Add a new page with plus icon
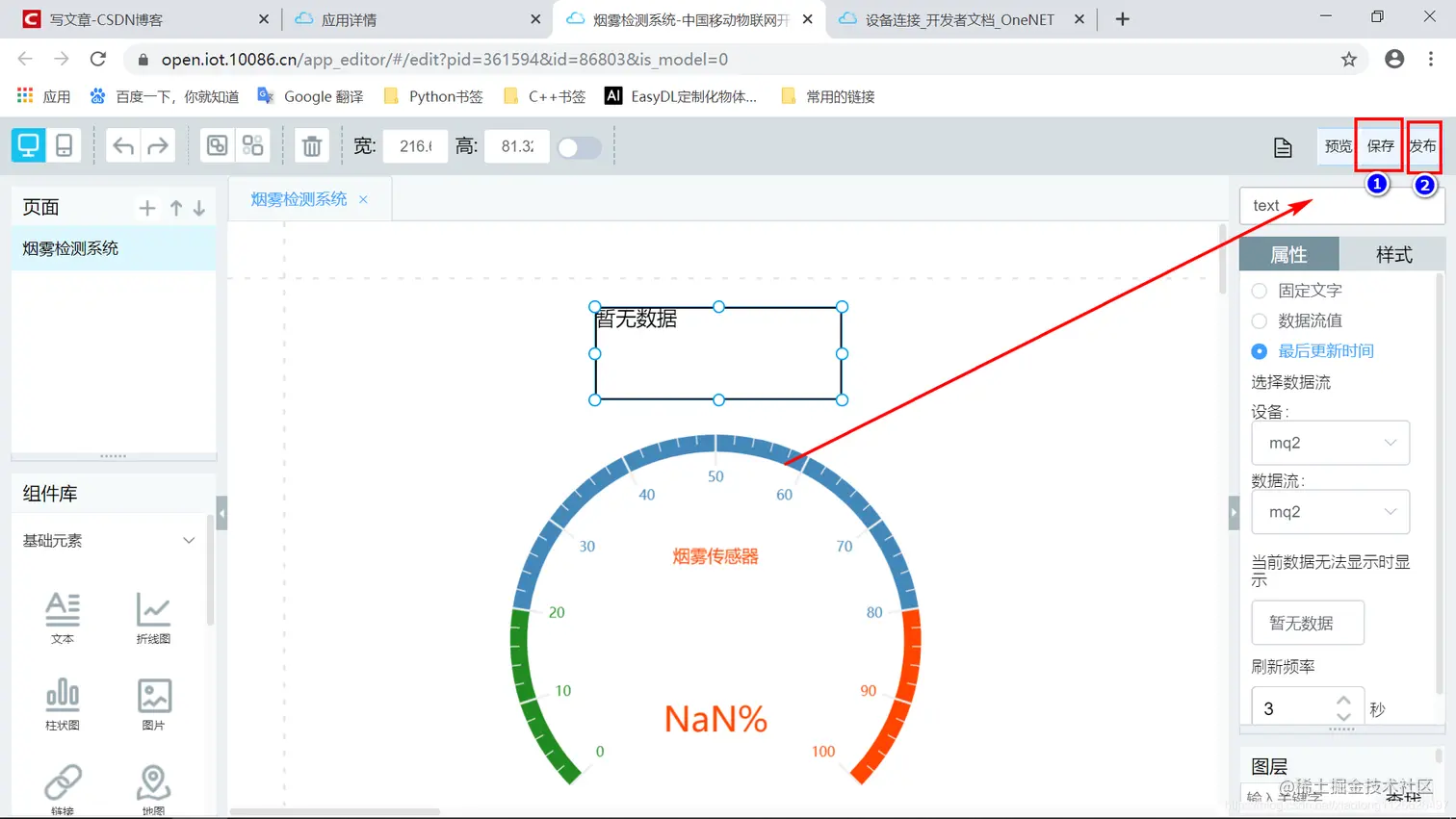The width and height of the screenshot is (1456, 819). (x=147, y=208)
